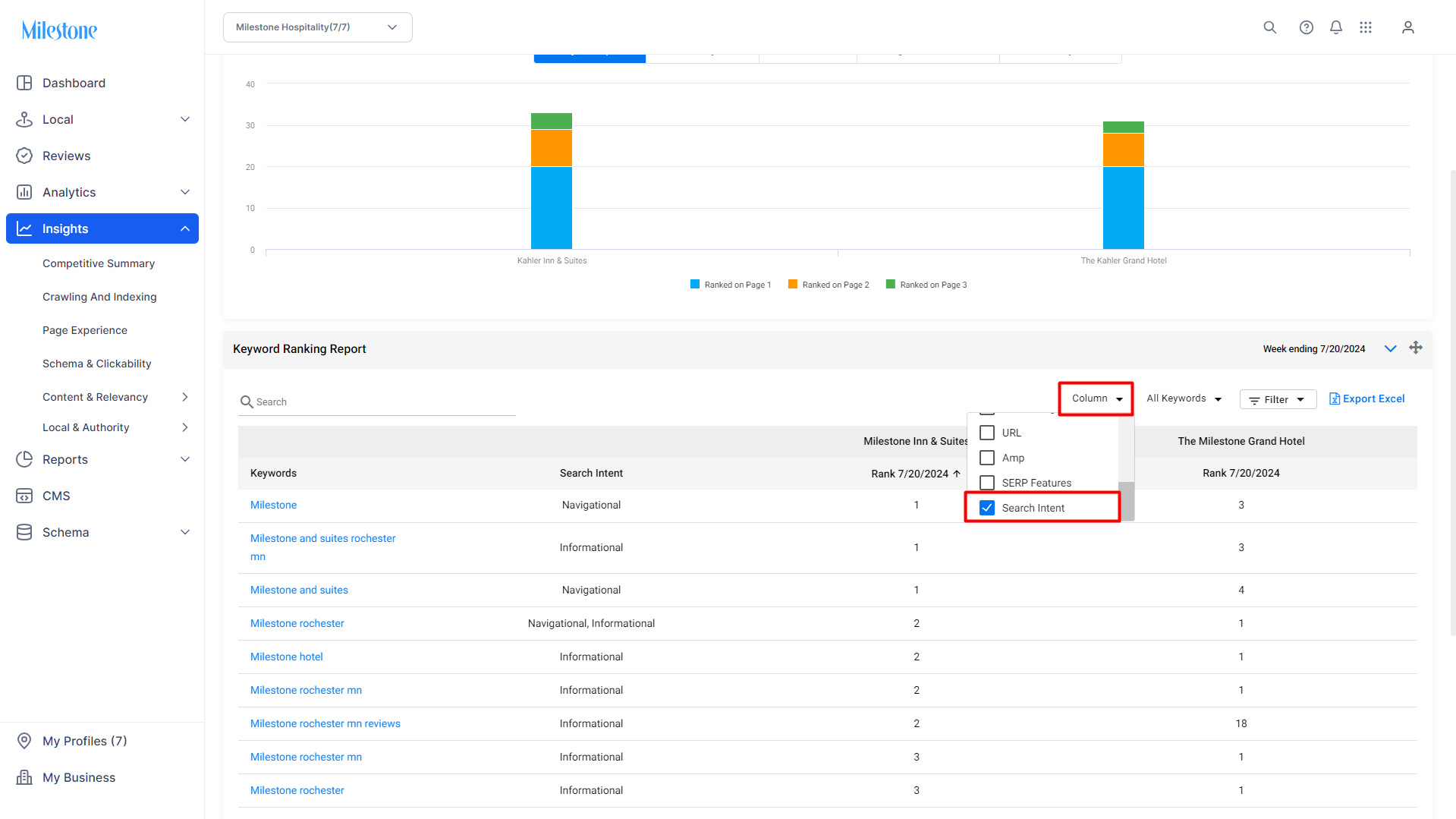The width and height of the screenshot is (1456, 819).
Task: Open the Week ending date chevron
Action: pos(1390,348)
